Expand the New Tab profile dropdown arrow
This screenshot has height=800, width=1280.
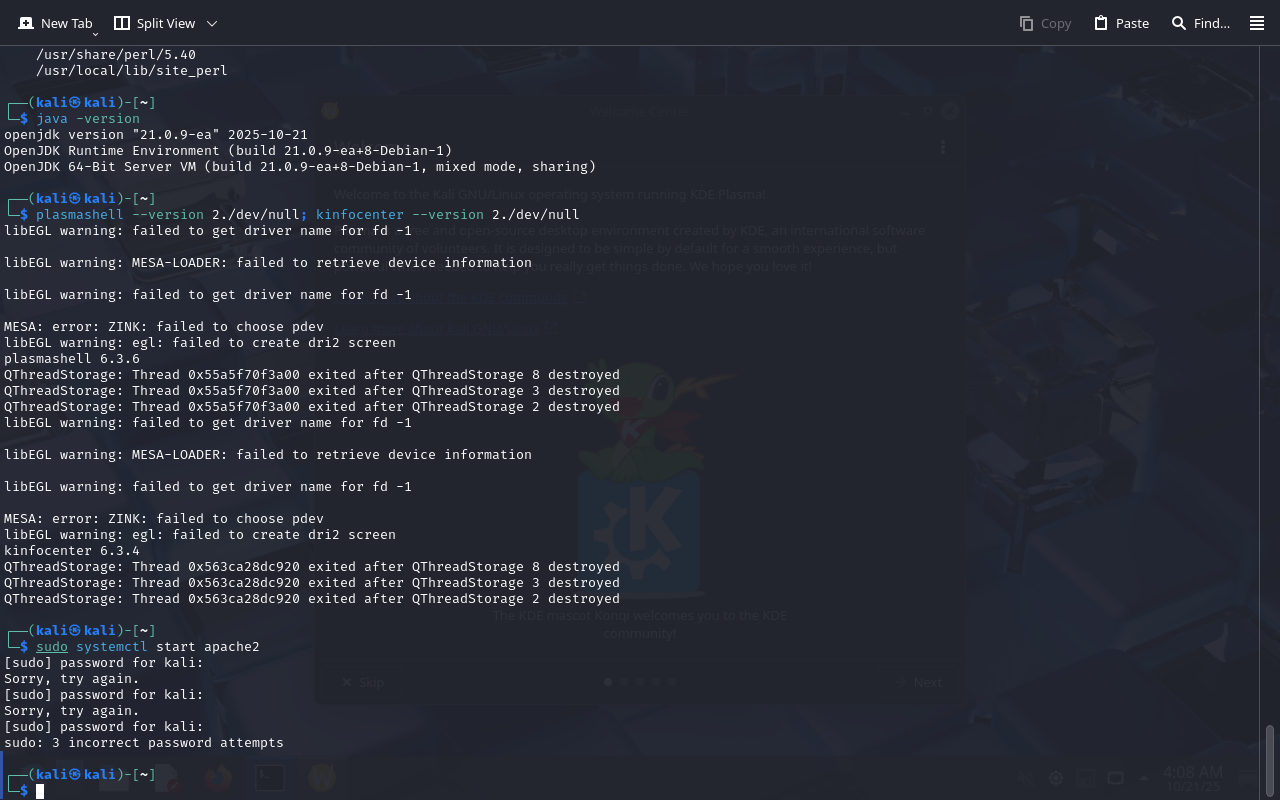coord(95,34)
